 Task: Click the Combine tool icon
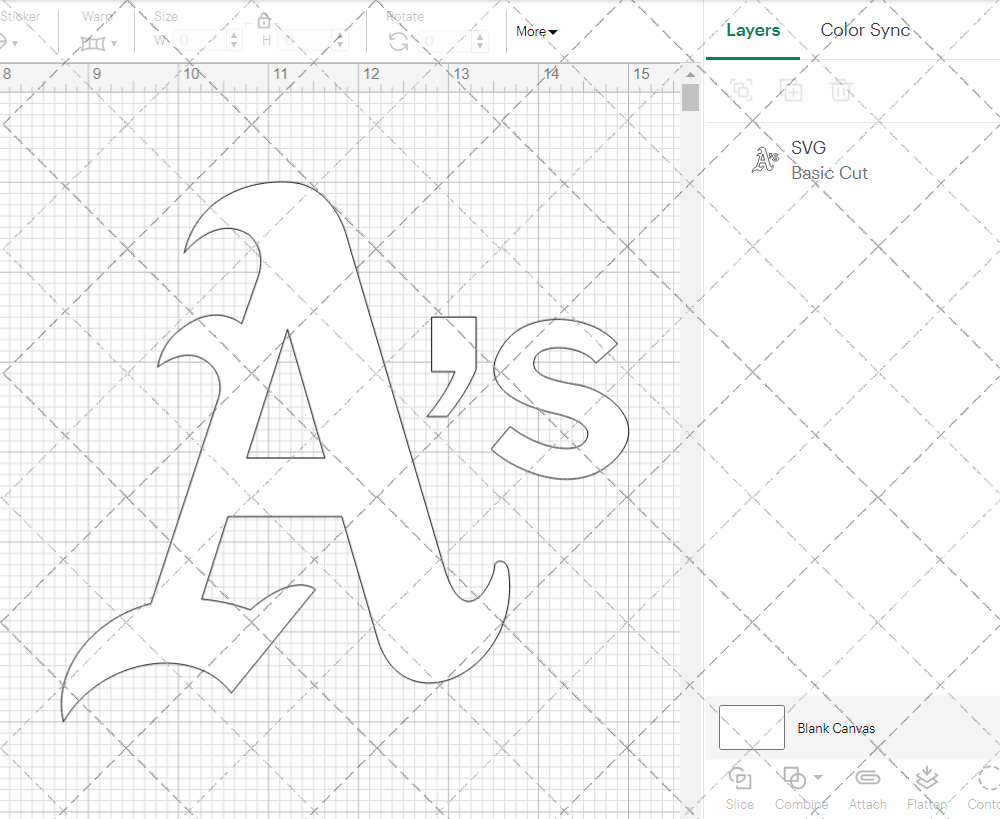[794, 779]
